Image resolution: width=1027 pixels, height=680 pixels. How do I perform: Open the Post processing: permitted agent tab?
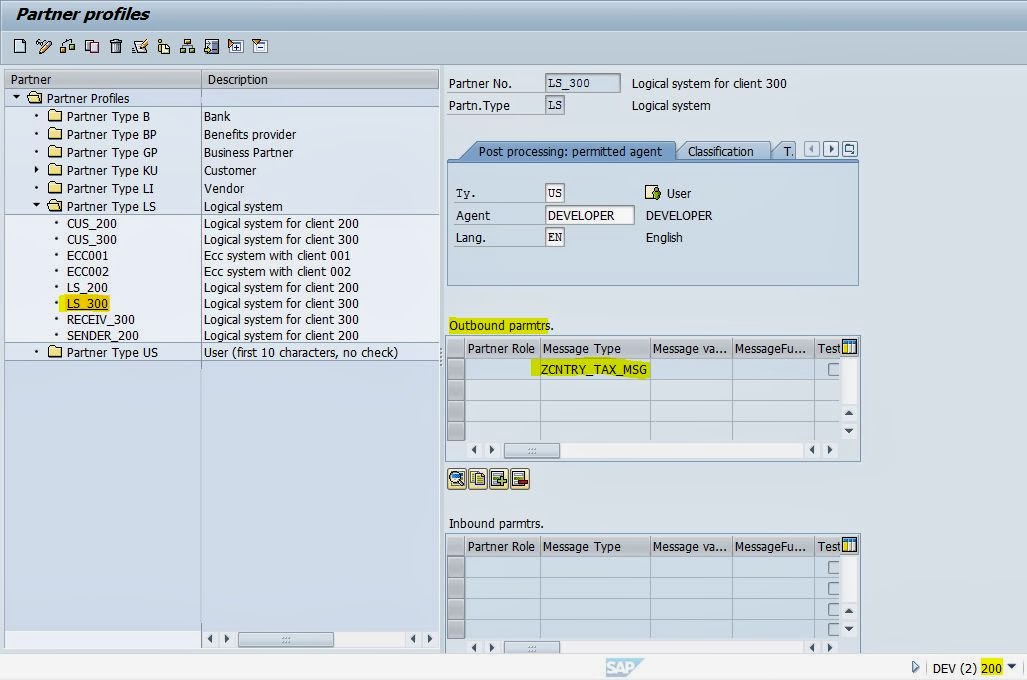[x=570, y=151]
